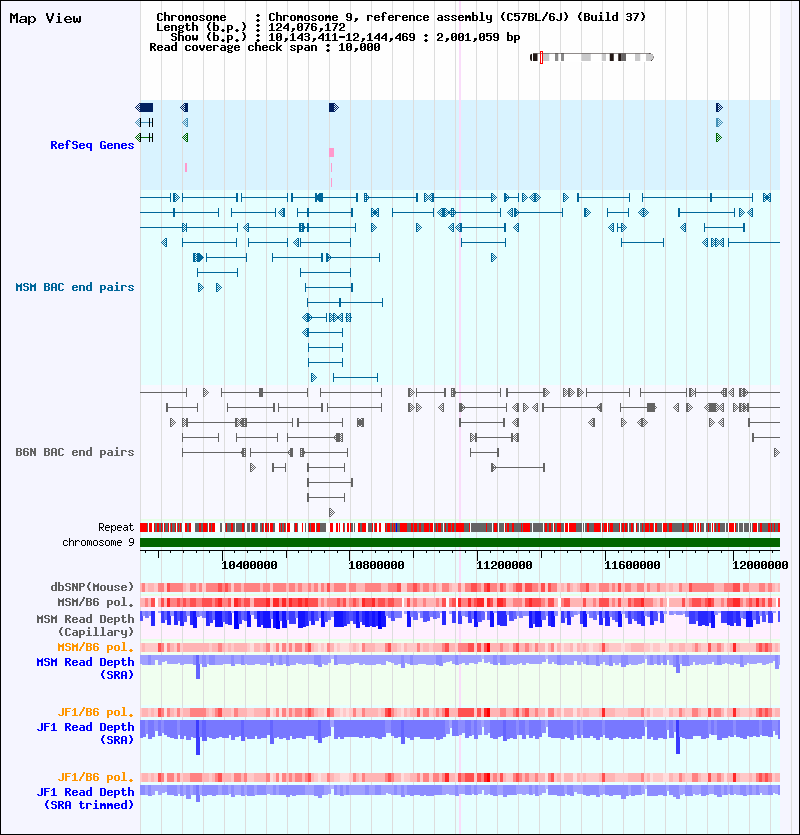Viewport: 800px width, 835px height.
Task: Open the MSM Read Depth (SRA) label
Action: coord(85,668)
